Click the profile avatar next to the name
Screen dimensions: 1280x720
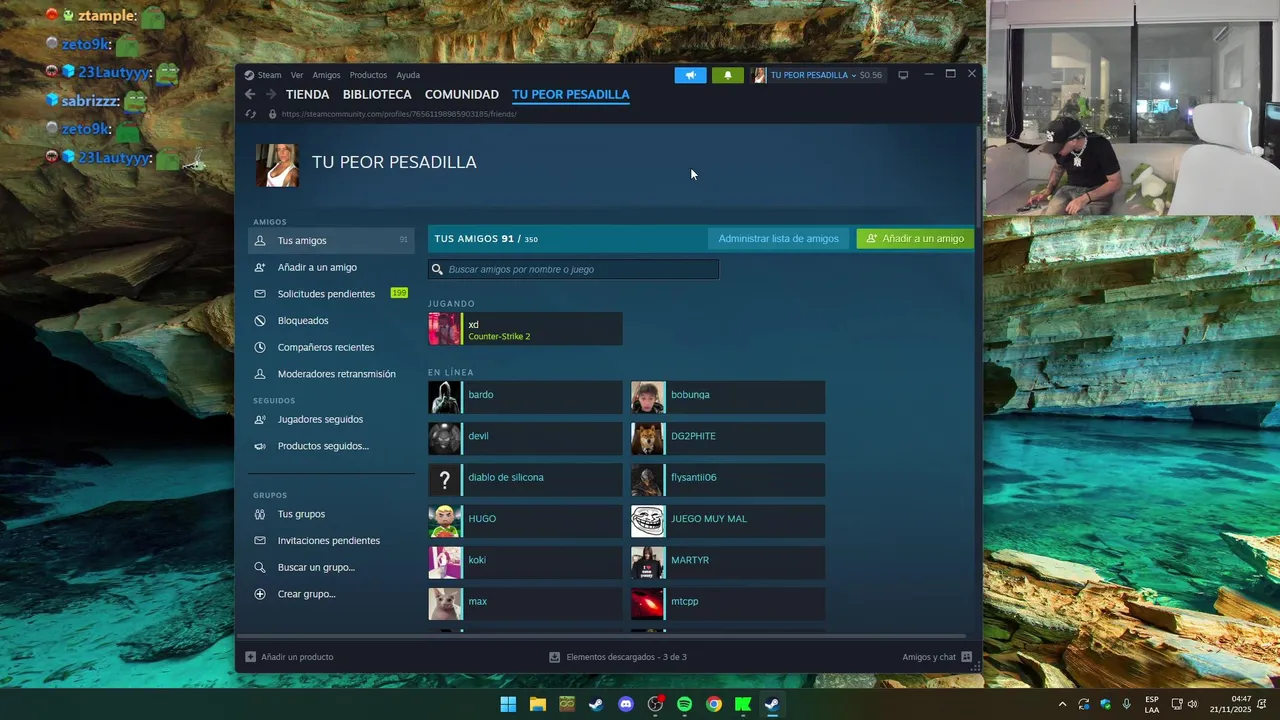(x=277, y=165)
